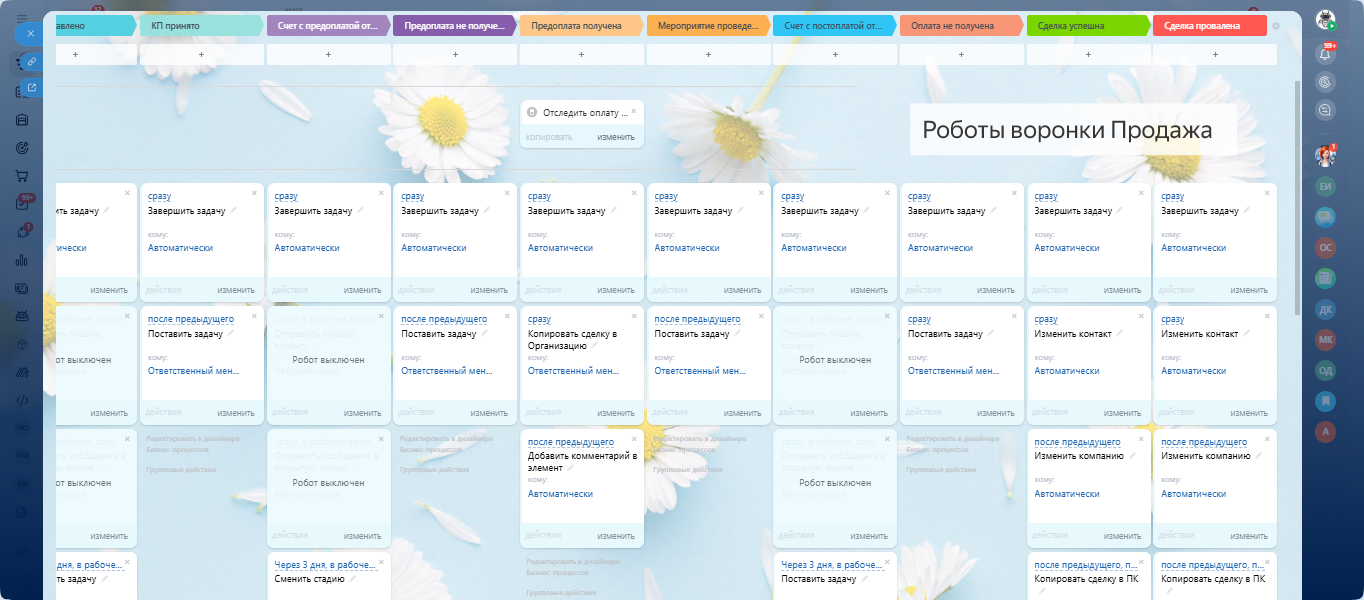
Task: Remove 'Добавить комментарий в элемент' robot via X
Action: 633,439
